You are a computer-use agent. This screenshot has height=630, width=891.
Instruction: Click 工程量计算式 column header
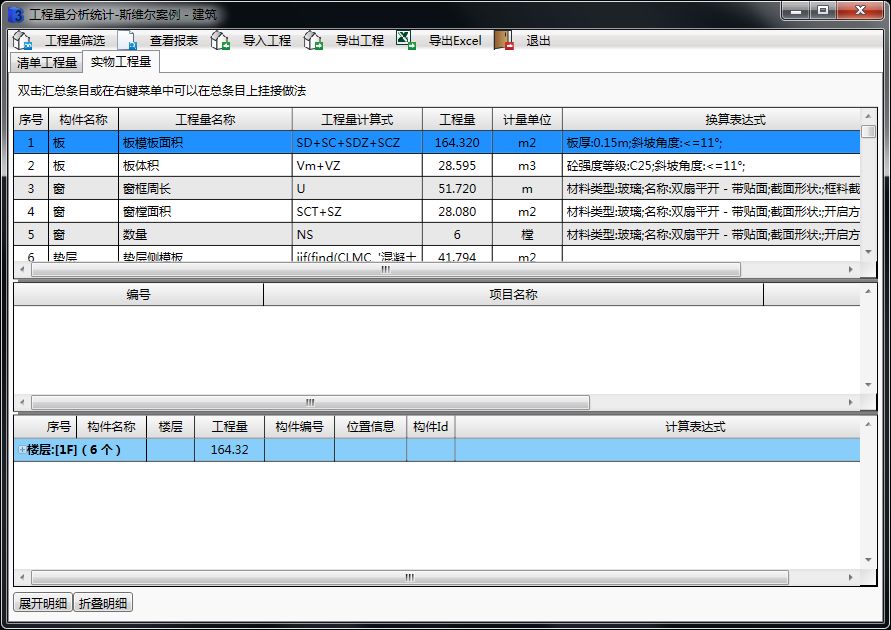pos(357,119)
